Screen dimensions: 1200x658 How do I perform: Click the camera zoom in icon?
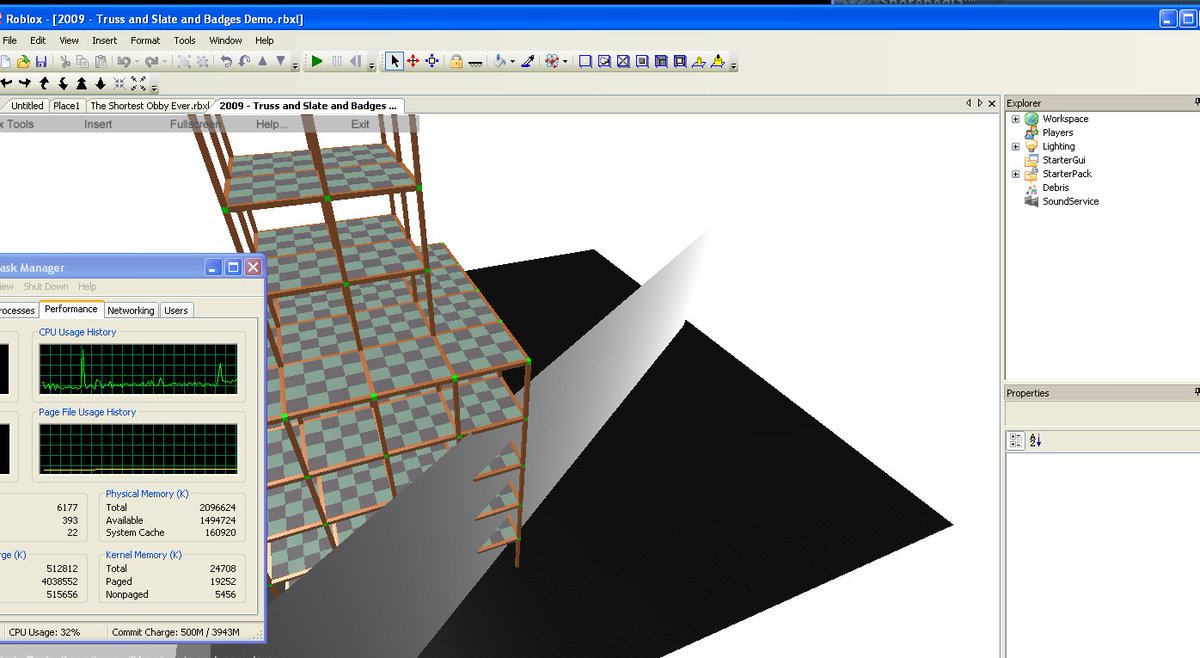point(81,83)
